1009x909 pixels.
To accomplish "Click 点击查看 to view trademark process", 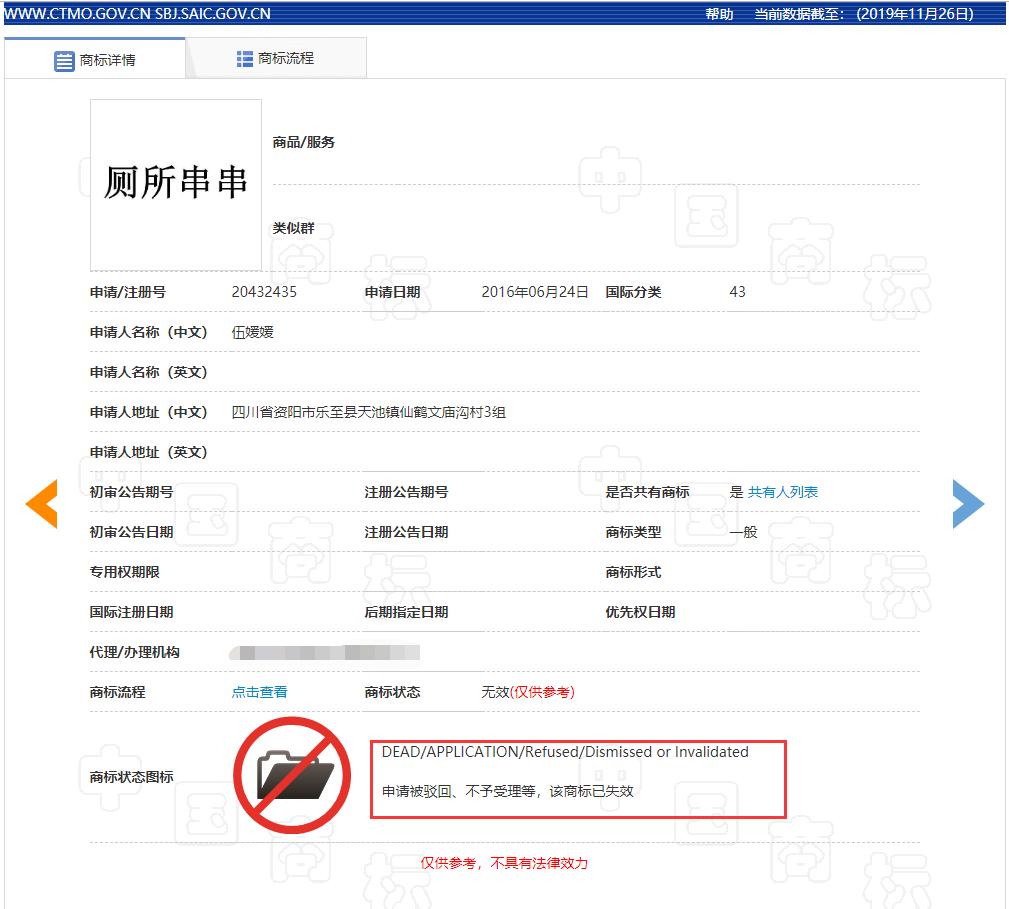I will click(x=259, y=691).
